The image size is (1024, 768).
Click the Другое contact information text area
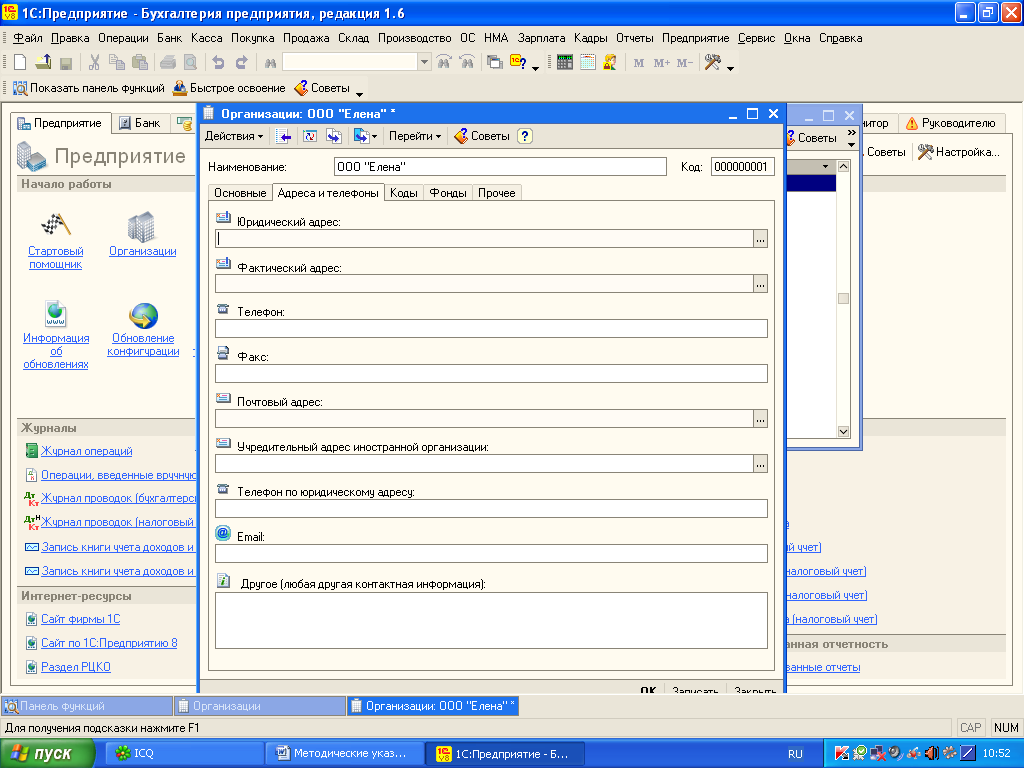[x=491, y=620]
